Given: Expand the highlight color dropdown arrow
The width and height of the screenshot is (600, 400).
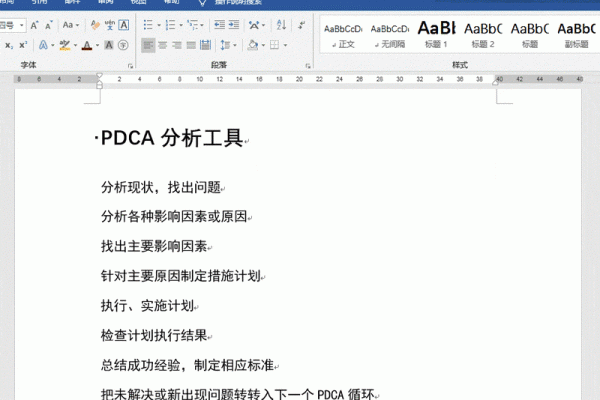Looking at the screenshot, I should [x=75, y=46].
